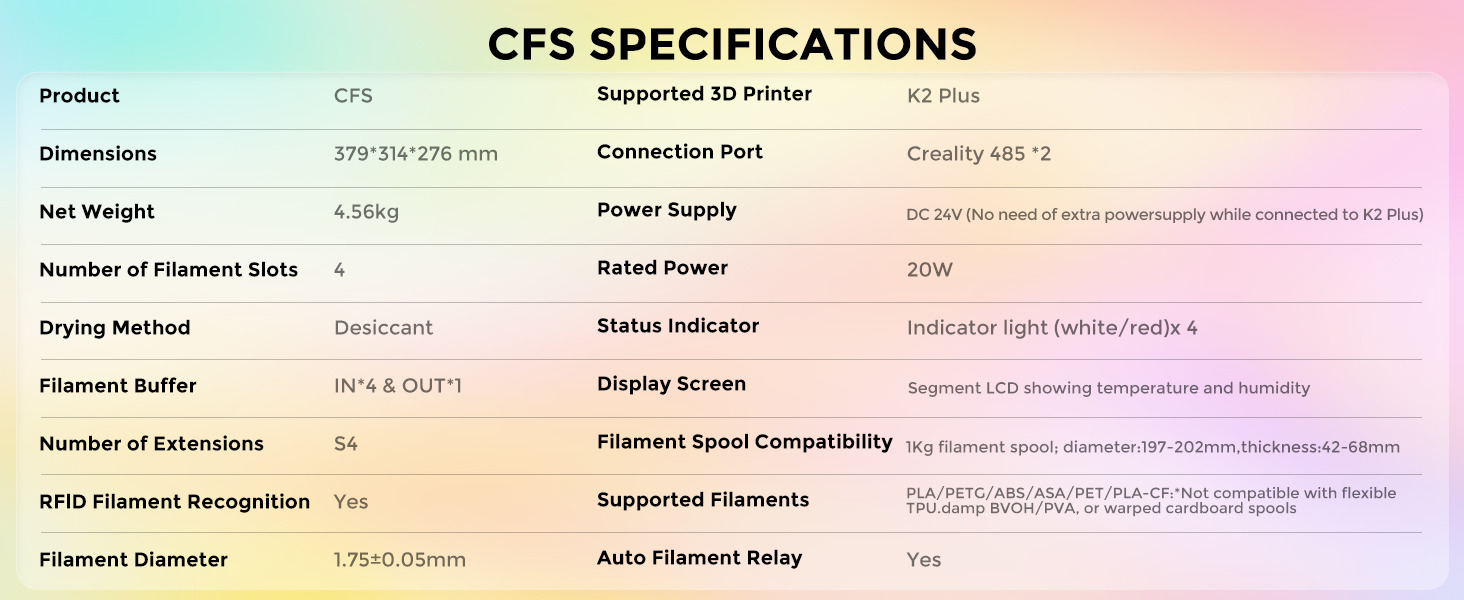This screenshot has height=600, width=1464.
Task: Select the Dimensions value 379*314*276 mm
Action: [x=415, y=154]
